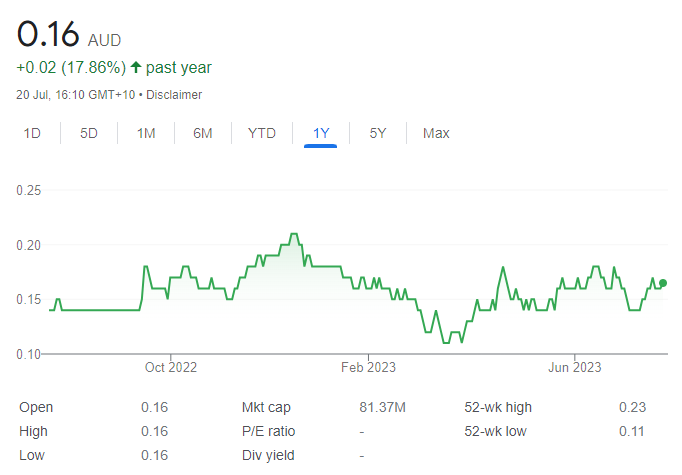Click the chart peak near 0.21

pyautogui.click(x=294, y=234)
